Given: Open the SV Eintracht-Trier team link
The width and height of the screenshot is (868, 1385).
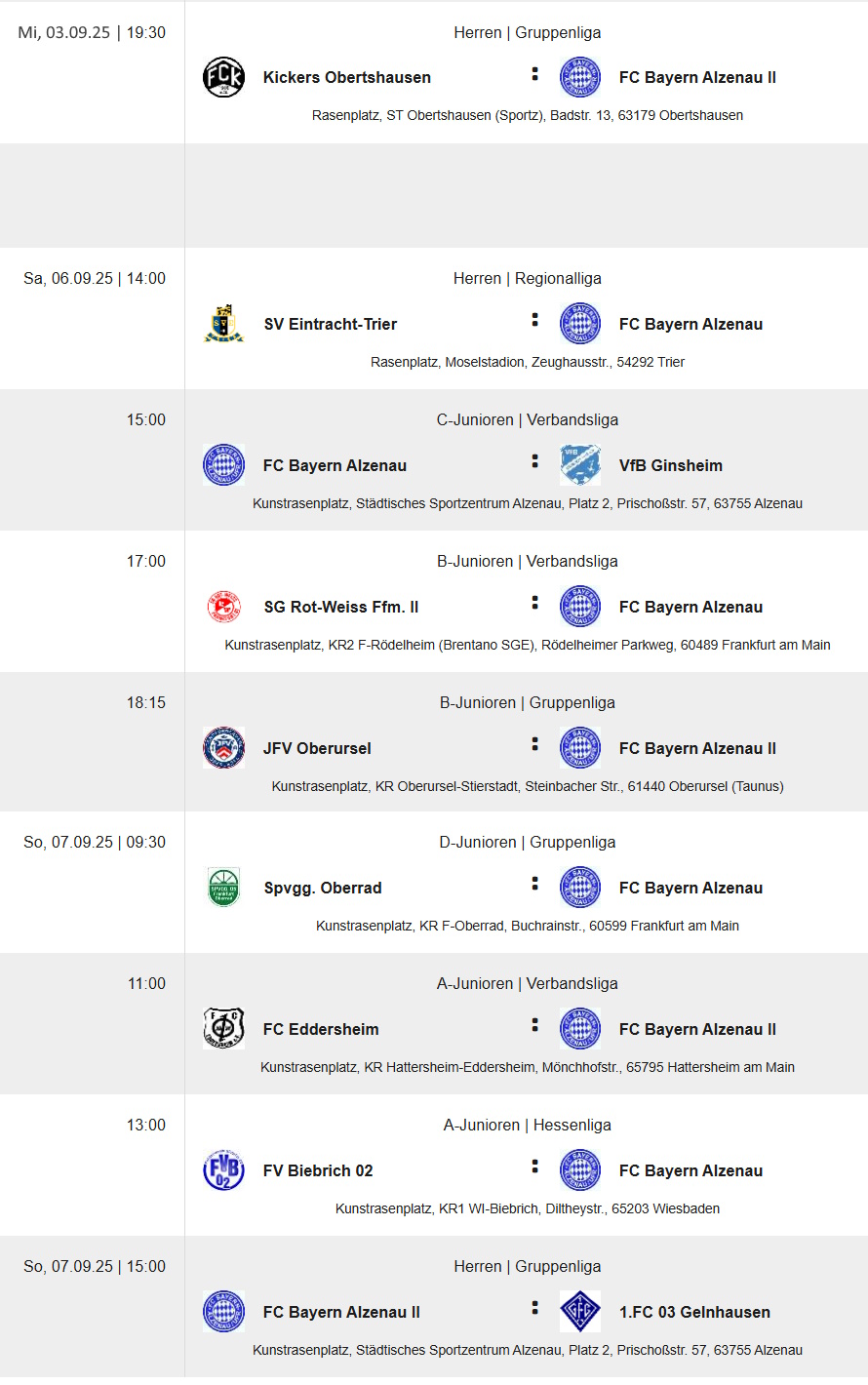Looking at the screenshot, I should click(330, 324).
